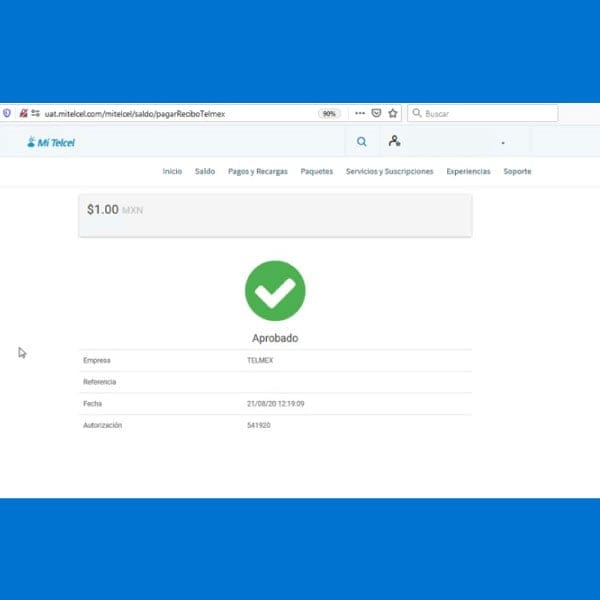Open the page actions three-dots menu

tap(360, 113)
